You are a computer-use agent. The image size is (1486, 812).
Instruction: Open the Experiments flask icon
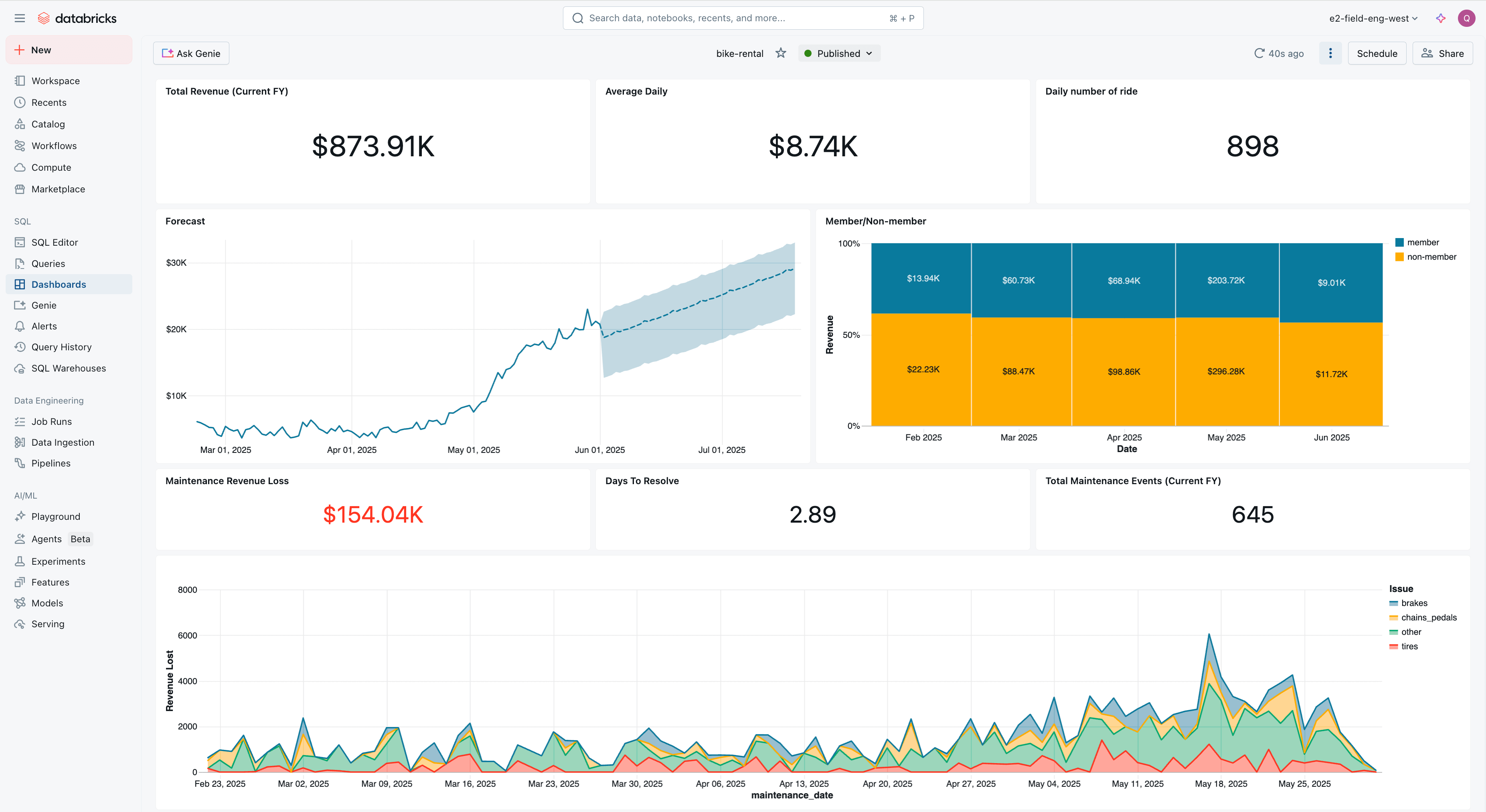(20, 561)
